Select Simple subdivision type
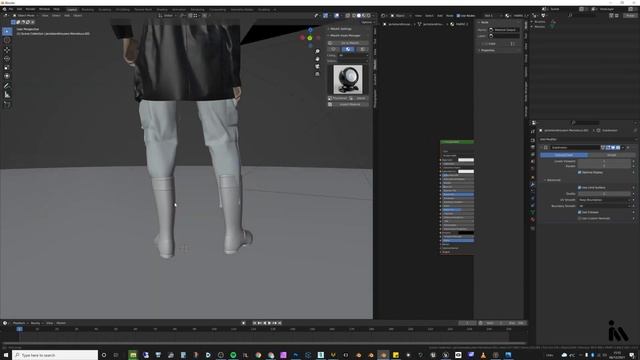Image resolution: width=640 pixels, height=360 pixels. 611,155
